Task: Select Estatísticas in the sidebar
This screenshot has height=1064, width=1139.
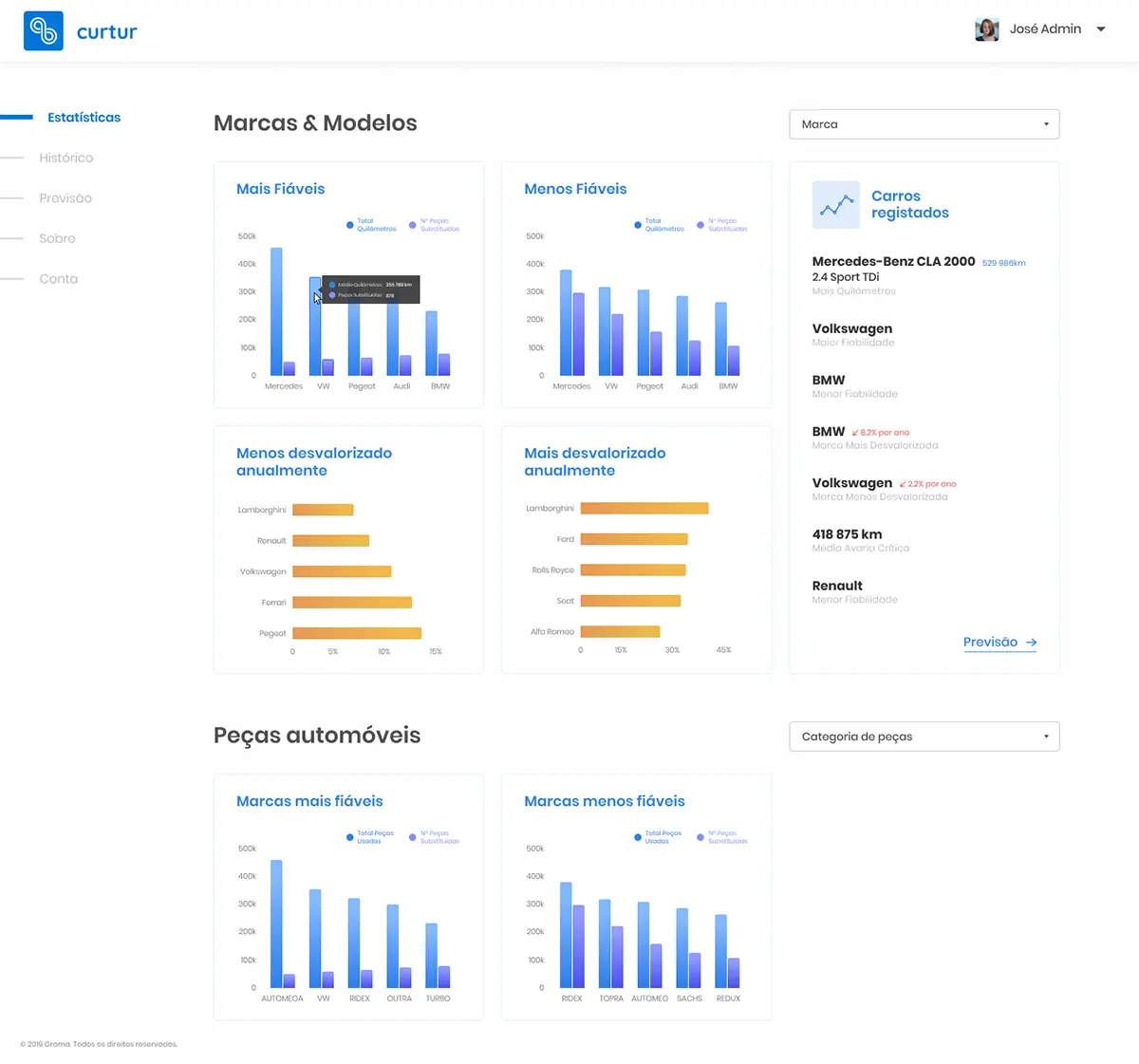Action: coord(84,118)
